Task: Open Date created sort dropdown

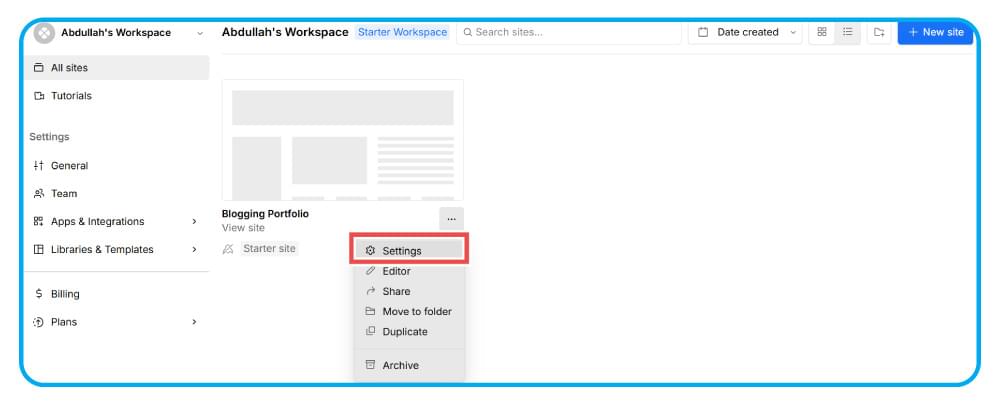Action: point(747,32)
